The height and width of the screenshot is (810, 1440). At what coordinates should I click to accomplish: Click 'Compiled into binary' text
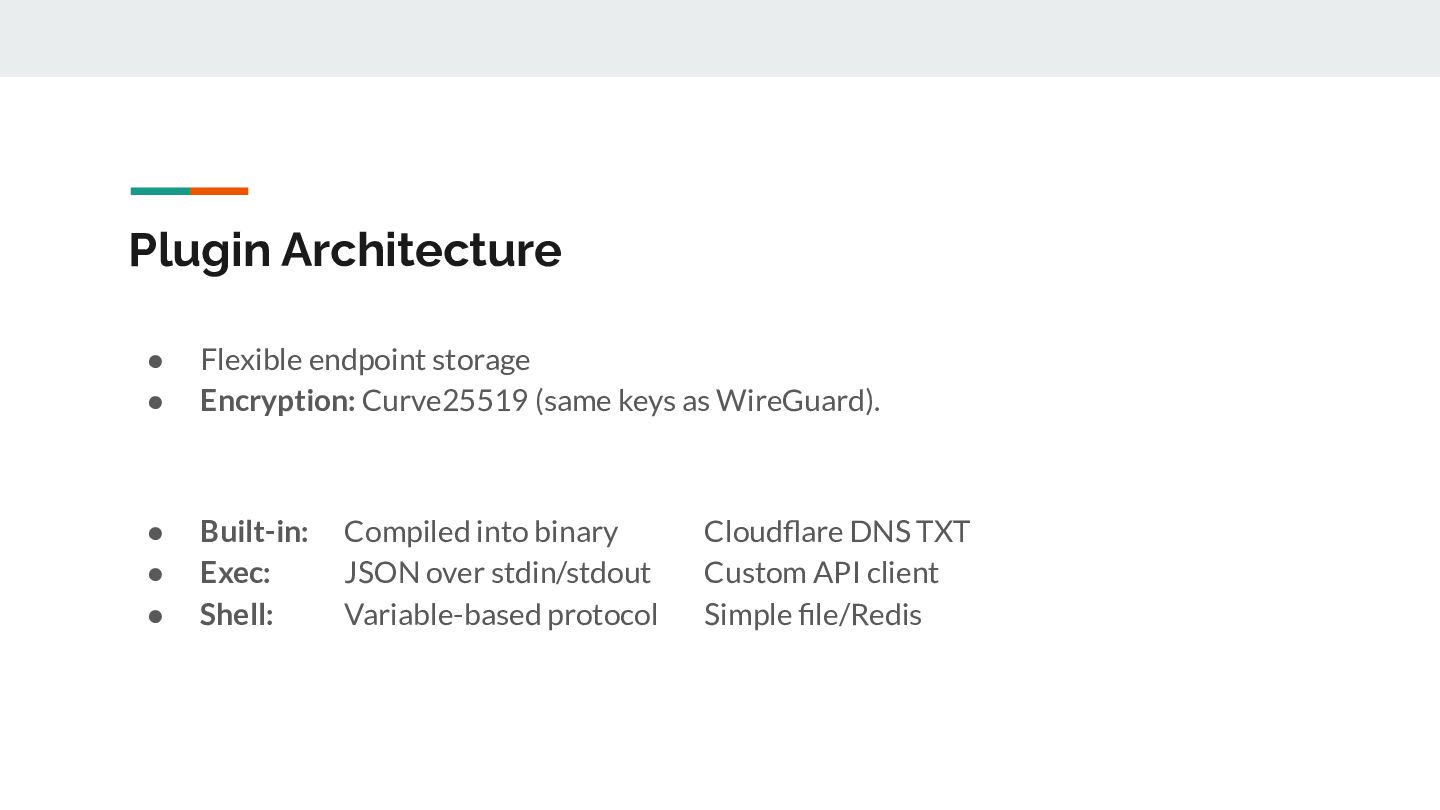coord(480,531)
